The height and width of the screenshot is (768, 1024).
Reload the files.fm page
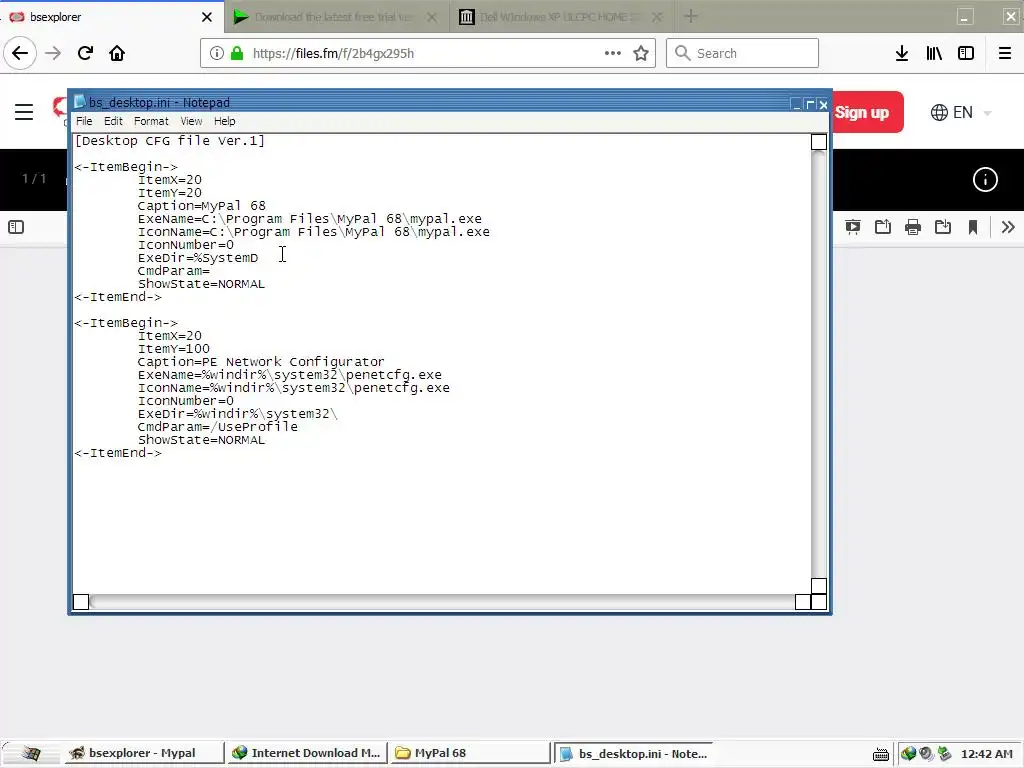(85, 53)
